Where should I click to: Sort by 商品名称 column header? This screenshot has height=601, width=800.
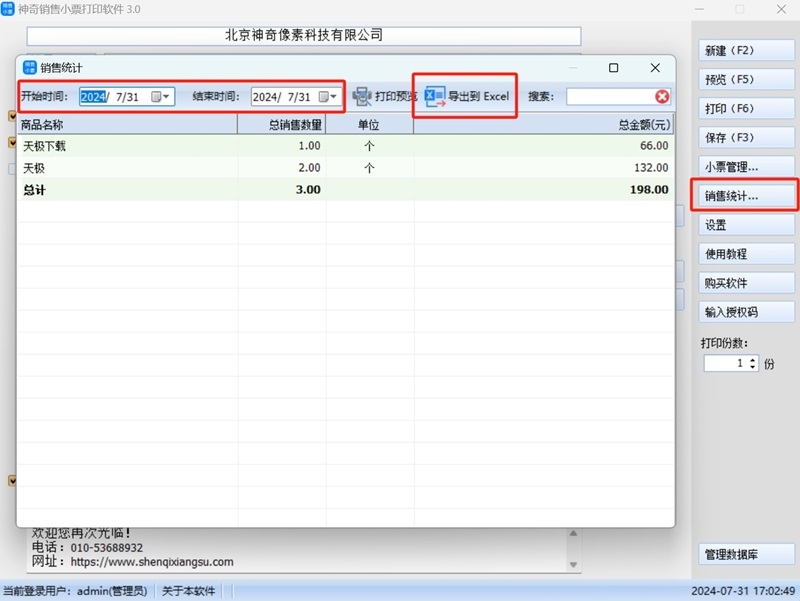[x=128, y=124]
